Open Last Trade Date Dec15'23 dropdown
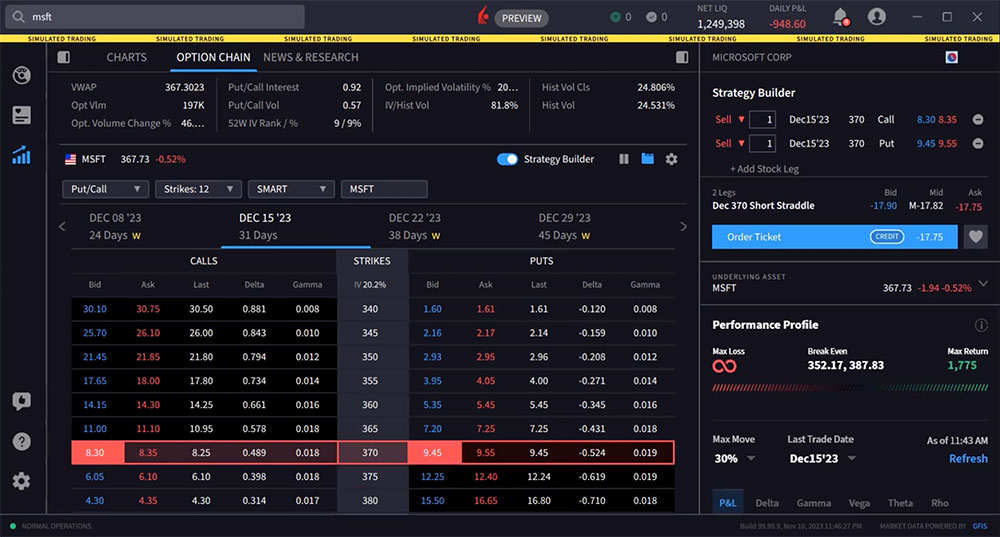Image resolution: width=1000 pixels, height=537 pixels. [822, 459]
